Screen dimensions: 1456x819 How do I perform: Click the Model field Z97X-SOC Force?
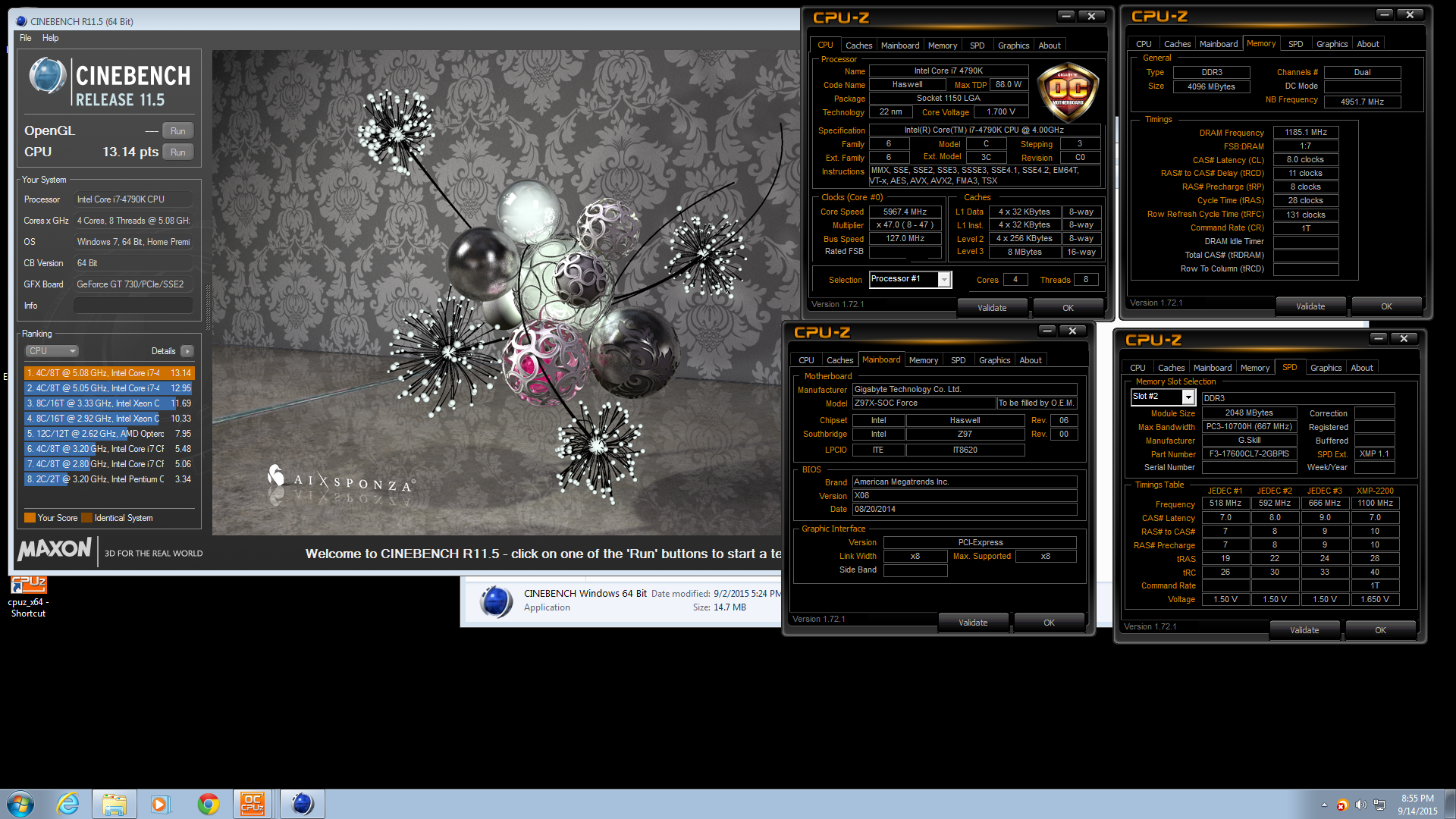point(924,403)
